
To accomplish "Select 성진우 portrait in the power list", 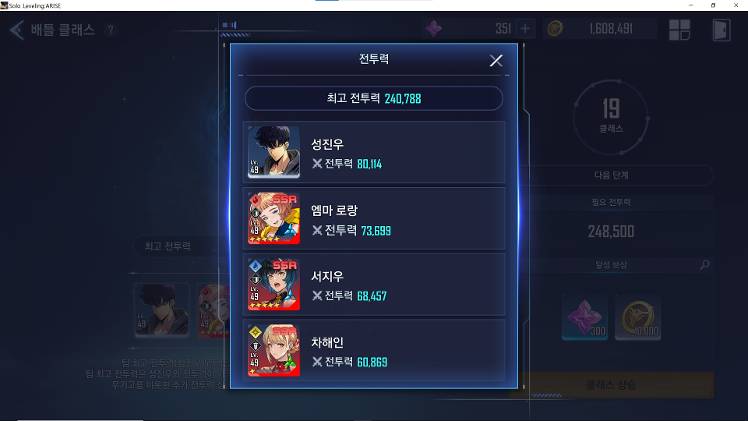I will point(274,152).
